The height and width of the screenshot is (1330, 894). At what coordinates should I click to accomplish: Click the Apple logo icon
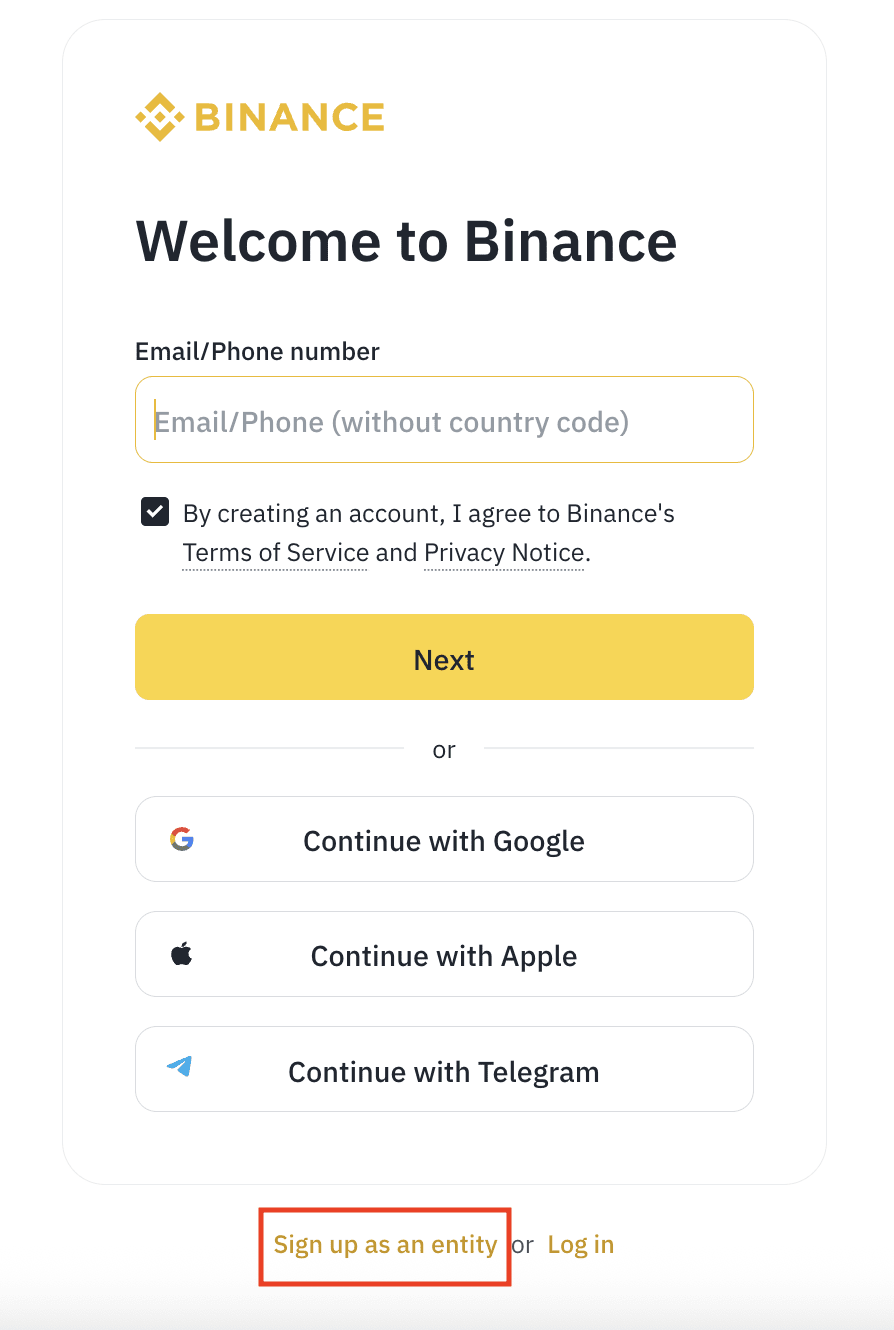[181, 954]
